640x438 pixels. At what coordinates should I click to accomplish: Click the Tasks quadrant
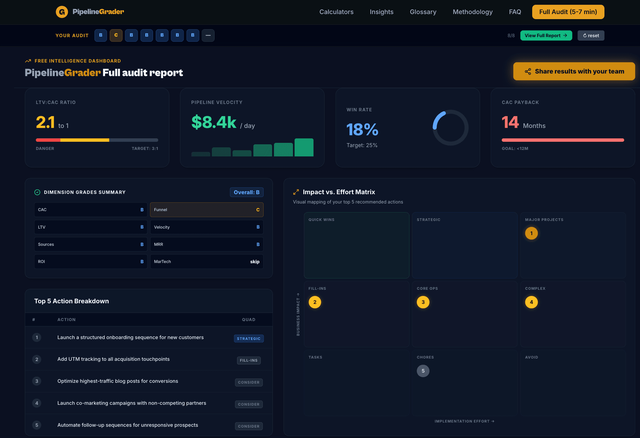pyautogui.click(x=356, y=382)
